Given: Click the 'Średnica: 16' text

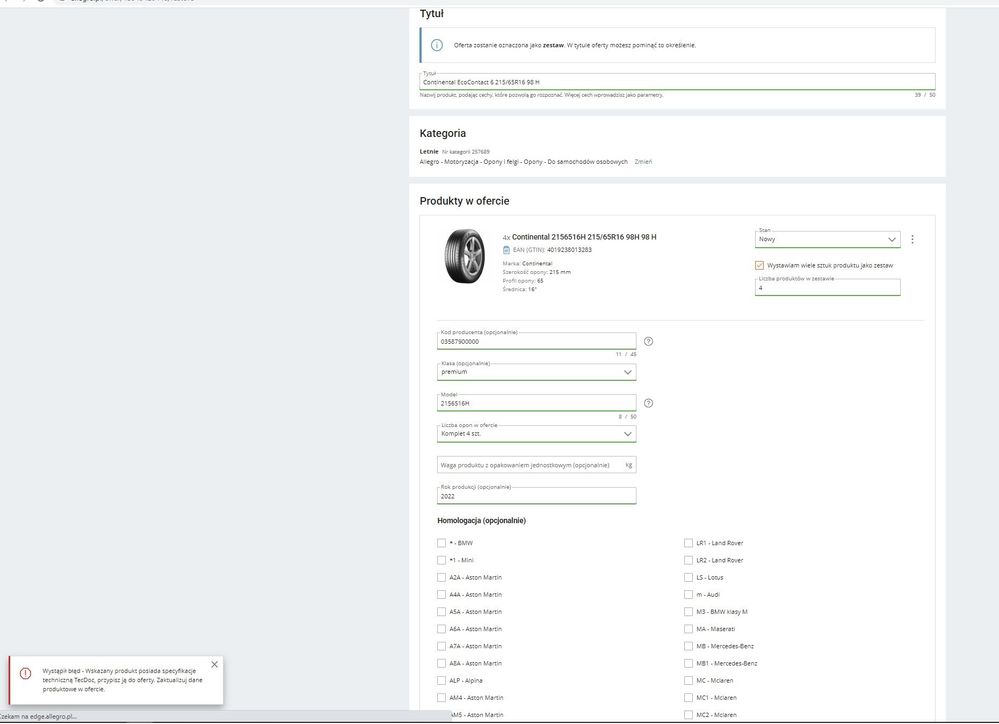Looking at the screenshot, I should tap(520, 289).
